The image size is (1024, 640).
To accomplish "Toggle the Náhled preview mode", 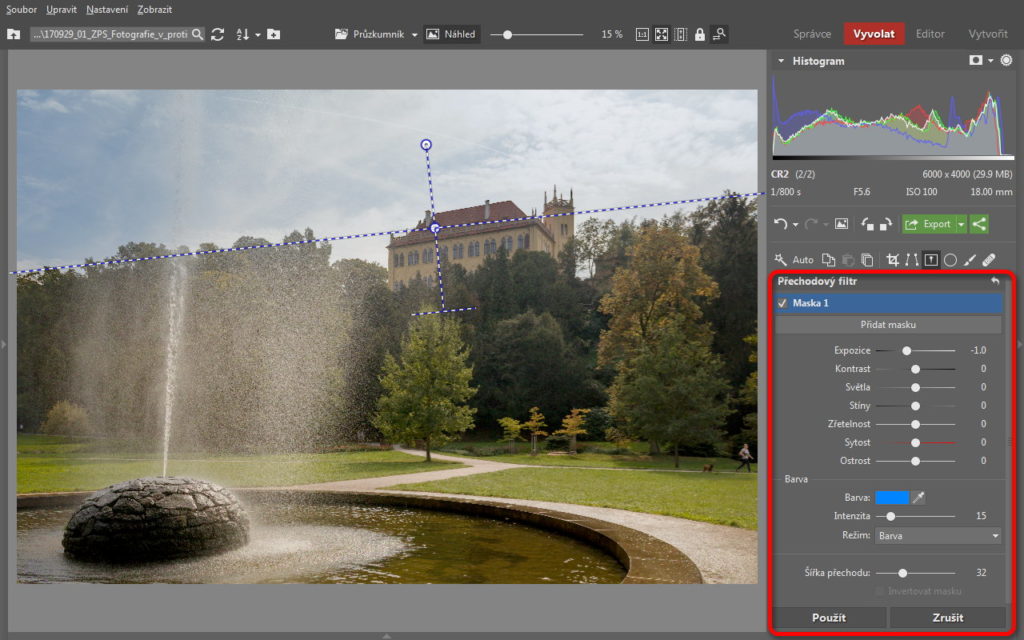I will point(451,34).
